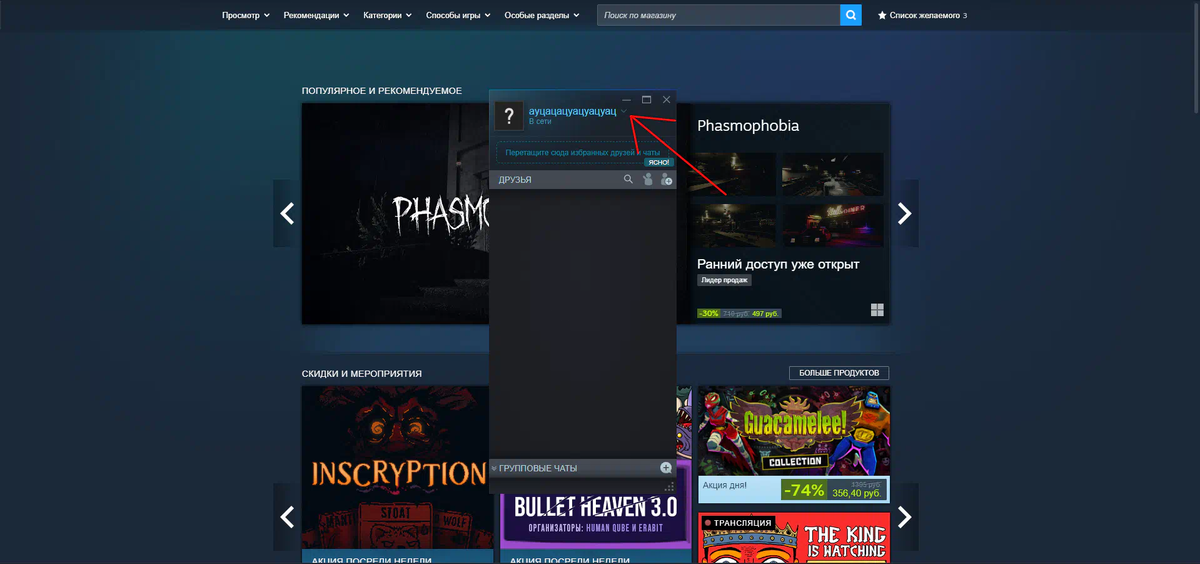
Task: Click the БОЛЬШЕ ПРОДУКТОВ button
Action: tap(839, 373)
